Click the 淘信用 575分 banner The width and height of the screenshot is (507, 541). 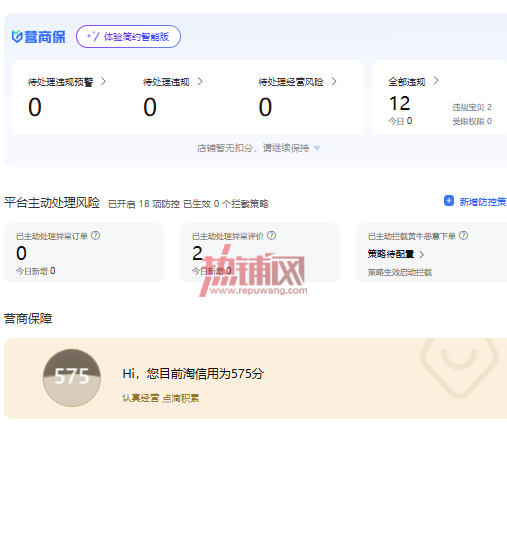pyautogui.click(x=255, y=378)
